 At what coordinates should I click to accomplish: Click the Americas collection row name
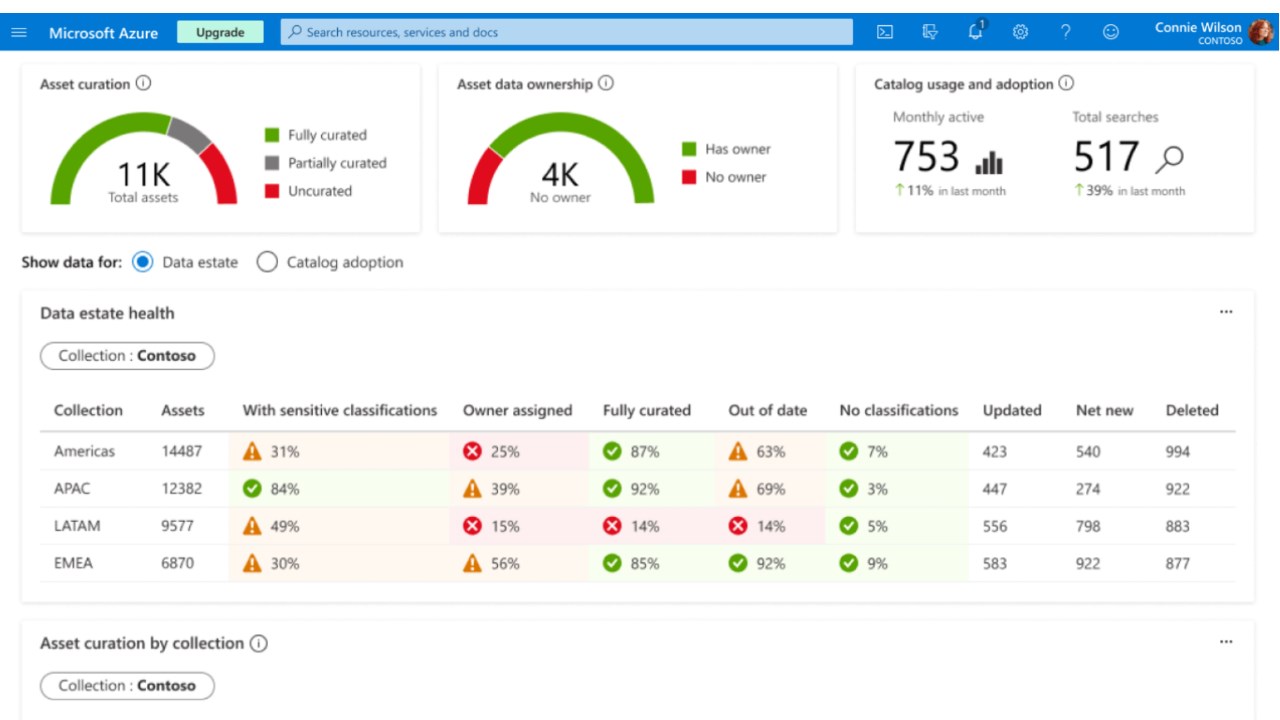84,451
